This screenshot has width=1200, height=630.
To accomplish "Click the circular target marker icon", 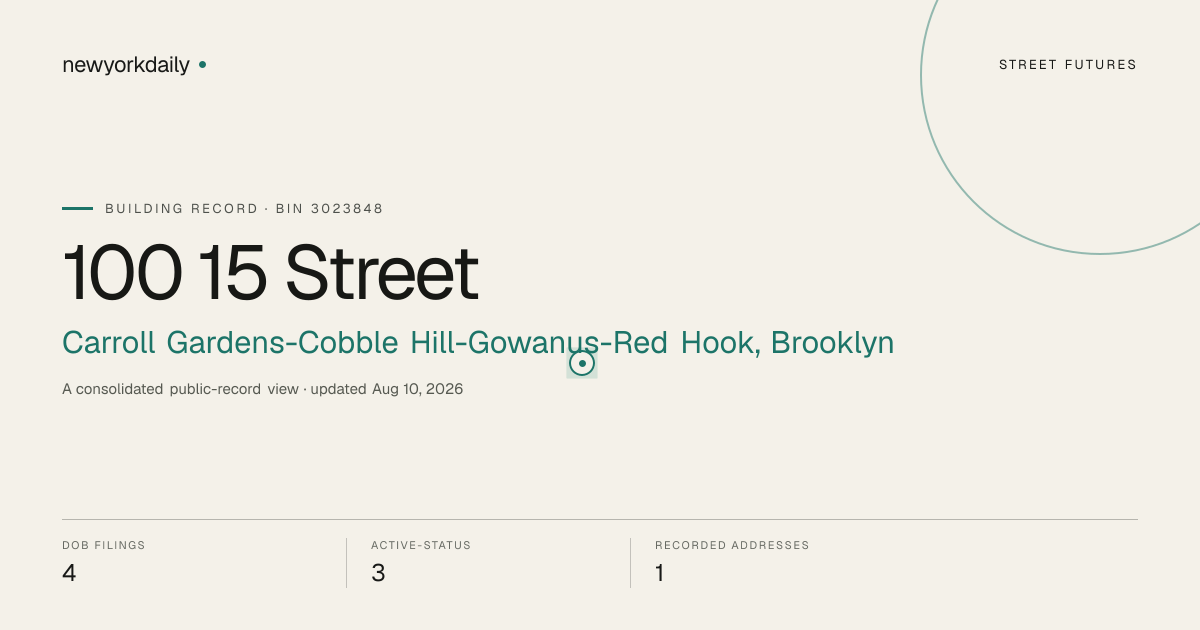I will [x=582, y=363].
